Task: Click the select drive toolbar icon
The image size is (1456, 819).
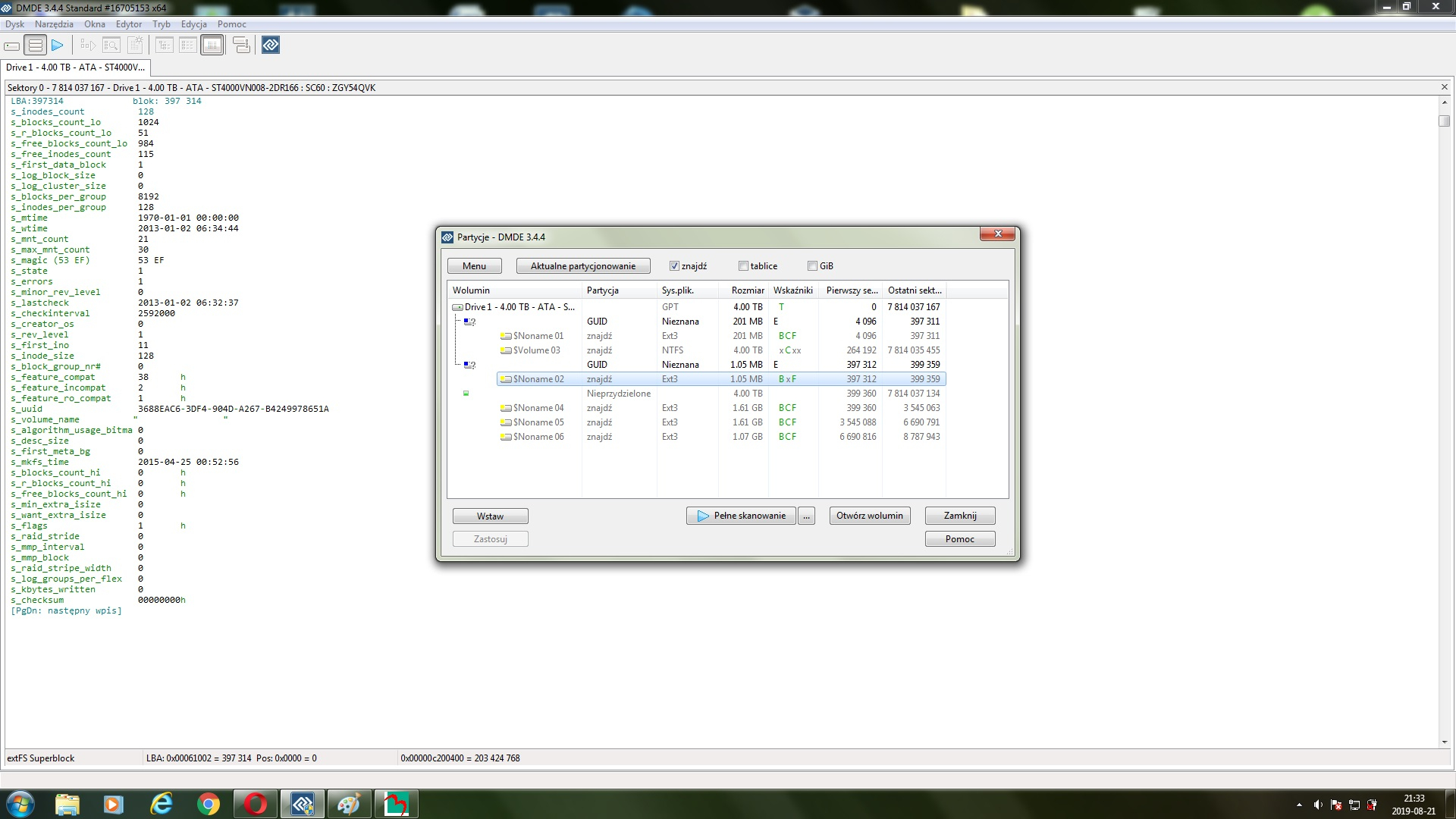Action: 12,45
